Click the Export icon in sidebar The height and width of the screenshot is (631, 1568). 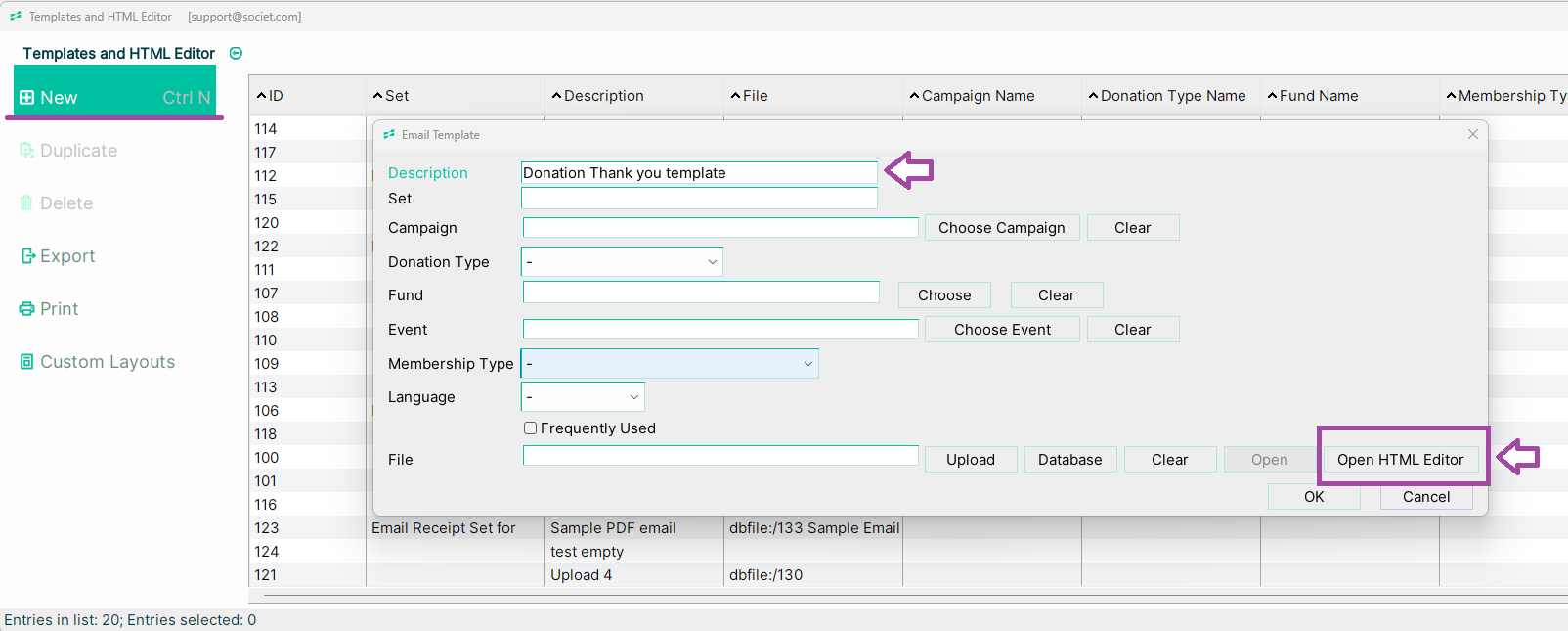[27, 256]
